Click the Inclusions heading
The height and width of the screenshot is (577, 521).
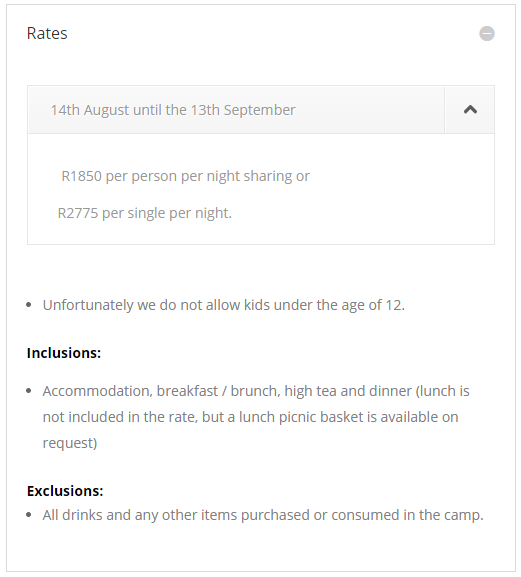[64, 353]
